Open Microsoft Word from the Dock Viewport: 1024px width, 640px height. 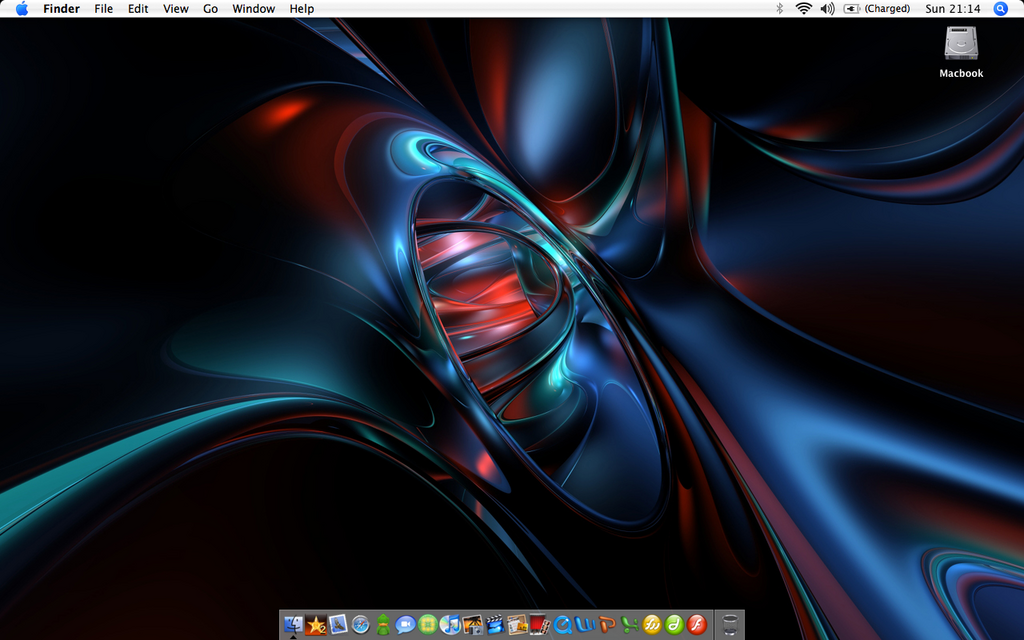584,625
